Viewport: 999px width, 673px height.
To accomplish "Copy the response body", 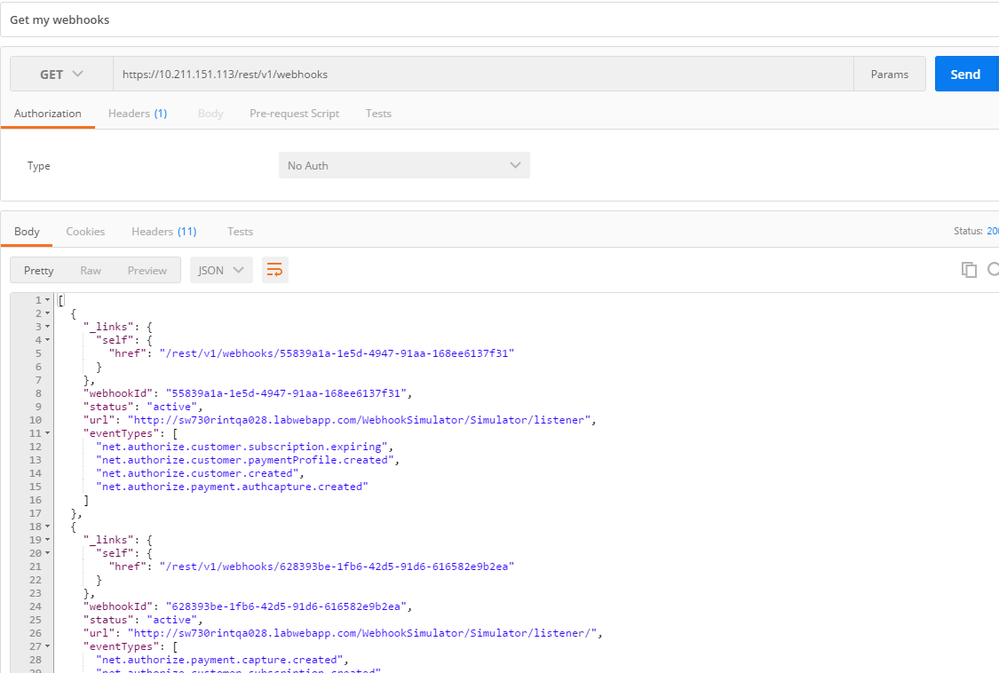I will click(x=968, y=269).
